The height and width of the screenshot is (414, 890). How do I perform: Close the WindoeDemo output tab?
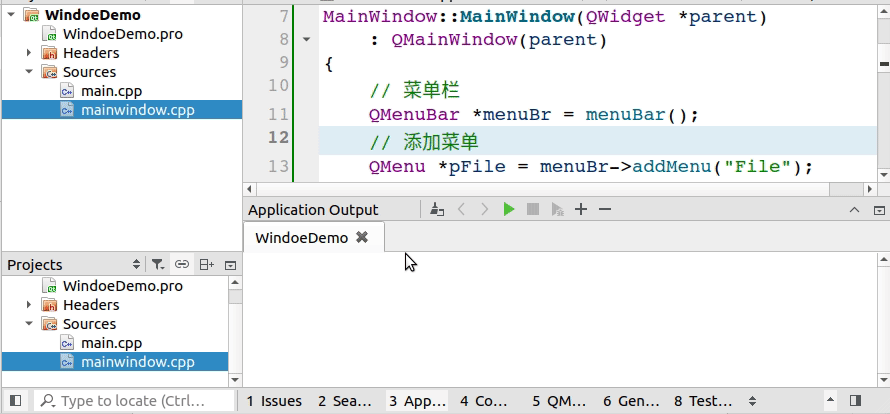362,237
